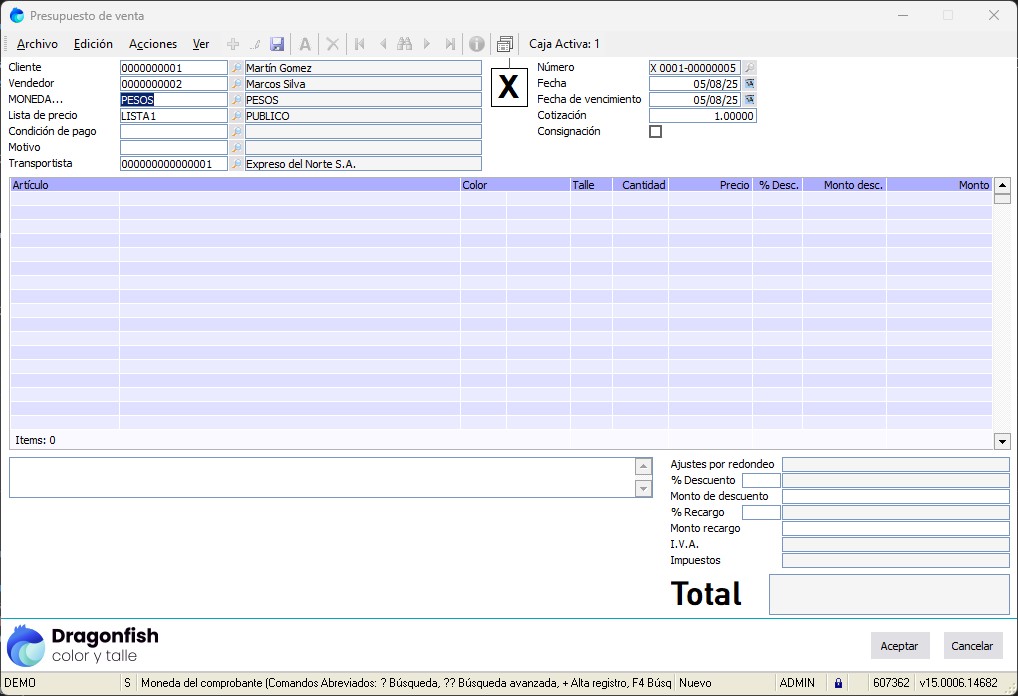This screenshot has width=1018, height=696.
Task: Open calendar picker for Fecha field
Action: (x=749, y=84)
